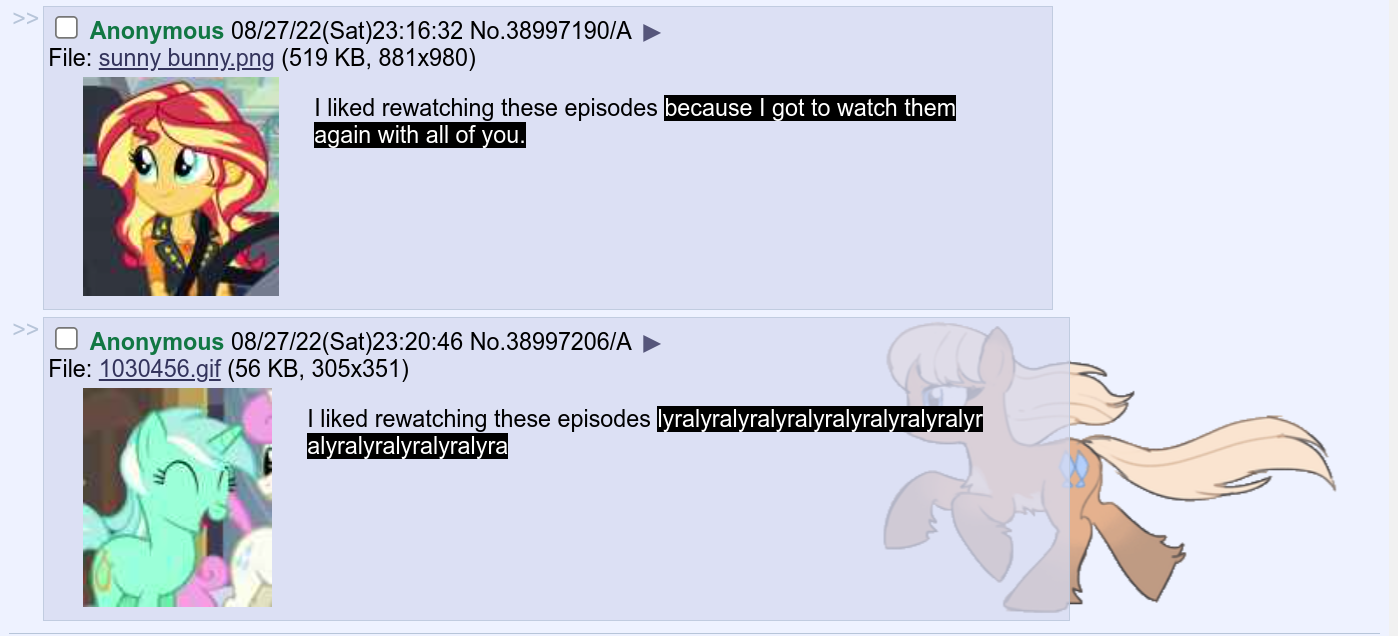
Task: Click the Anonymous name on first post
Action: pos(157,31)
